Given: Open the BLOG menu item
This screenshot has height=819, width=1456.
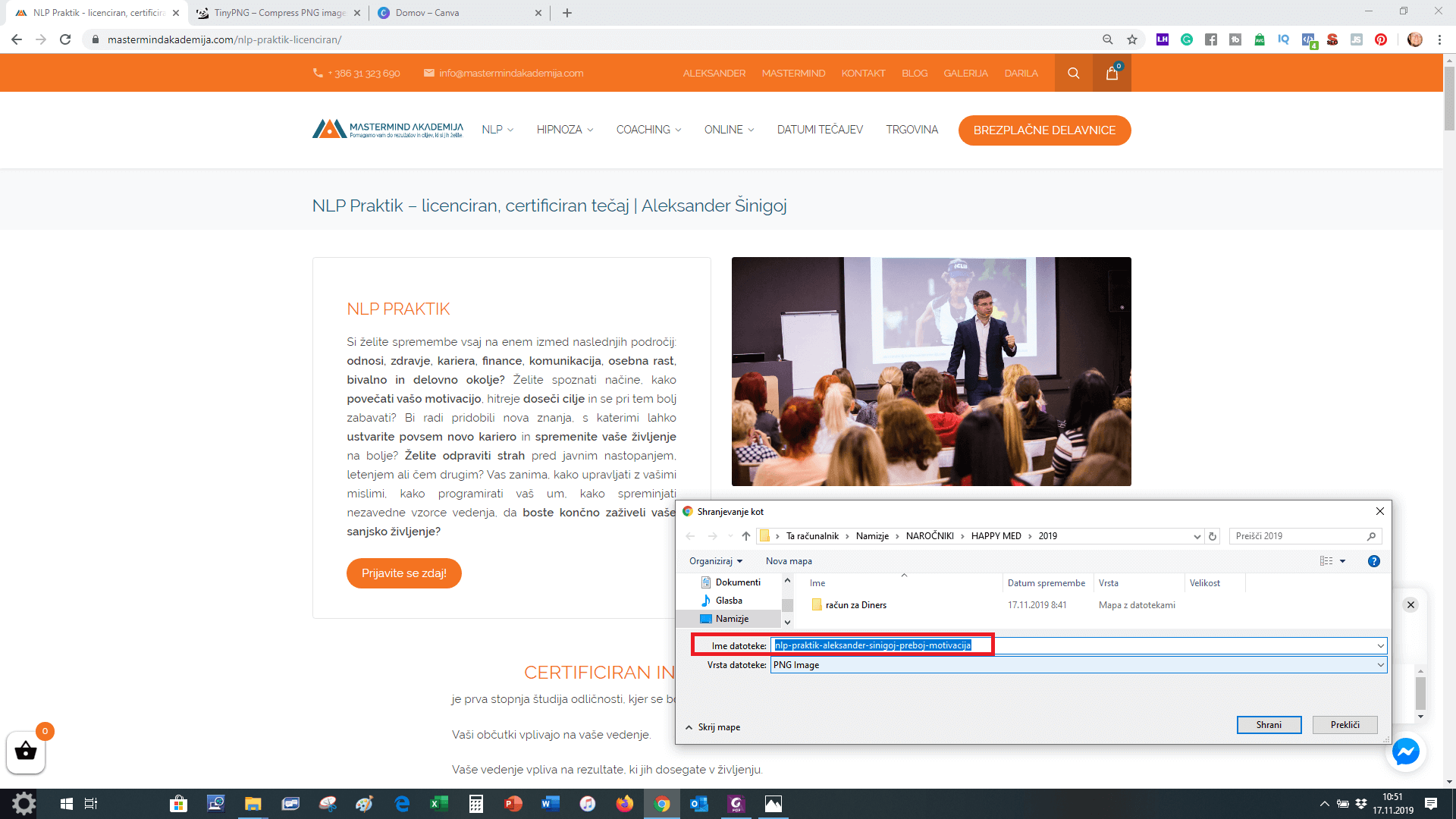Looking at the screenshot, I should point(915,74).
